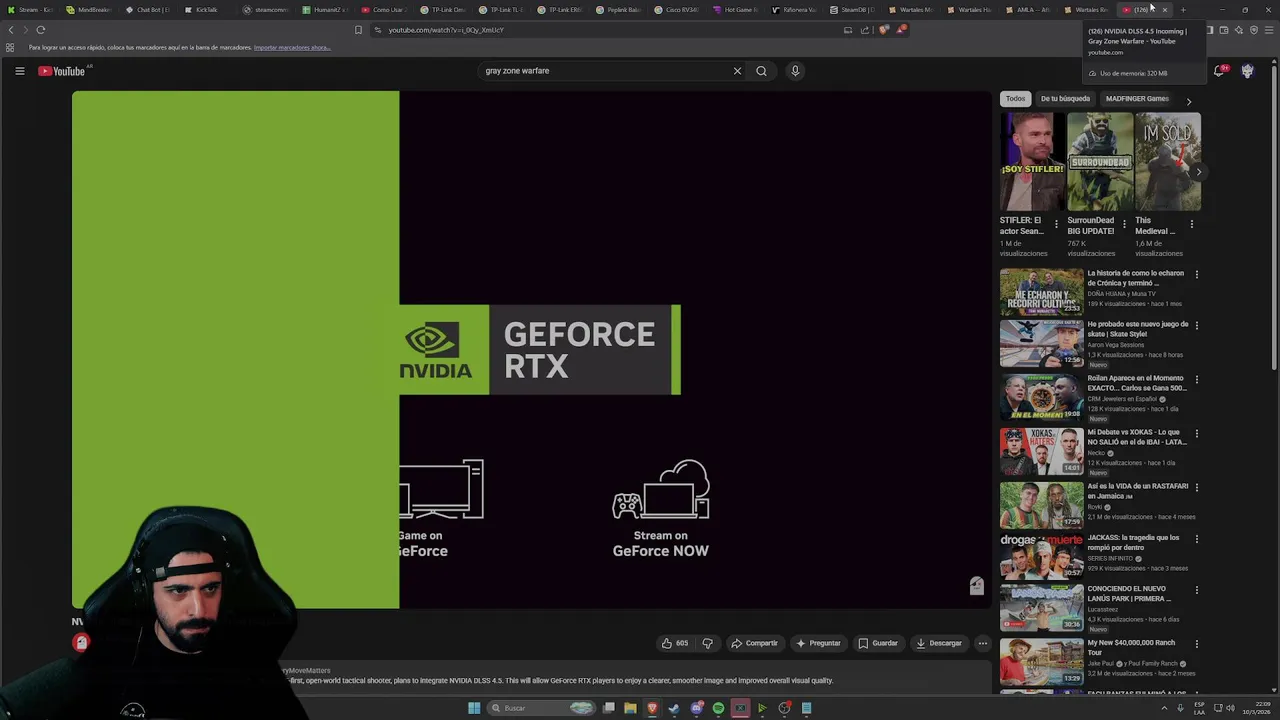Image resolution: width=1280 pixels, height=720 pixels.
Task: Save the video with Guardar button
Action: click(878, 643)
